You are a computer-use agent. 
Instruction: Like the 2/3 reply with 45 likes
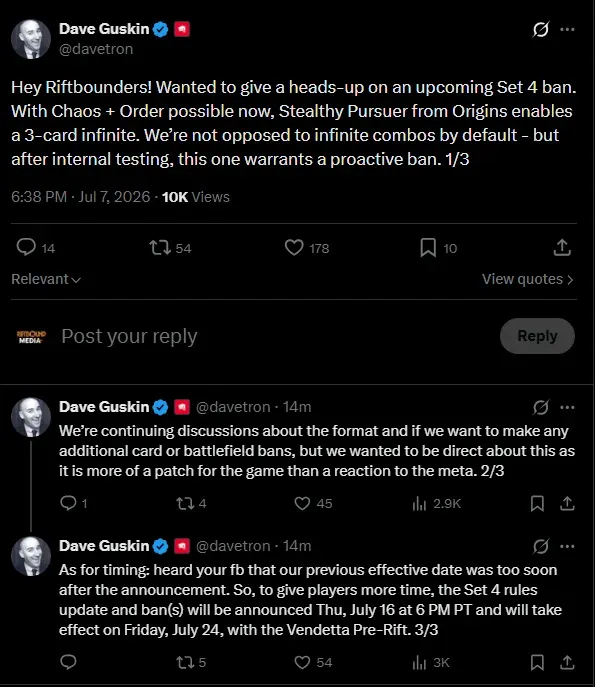click(302, 503)
